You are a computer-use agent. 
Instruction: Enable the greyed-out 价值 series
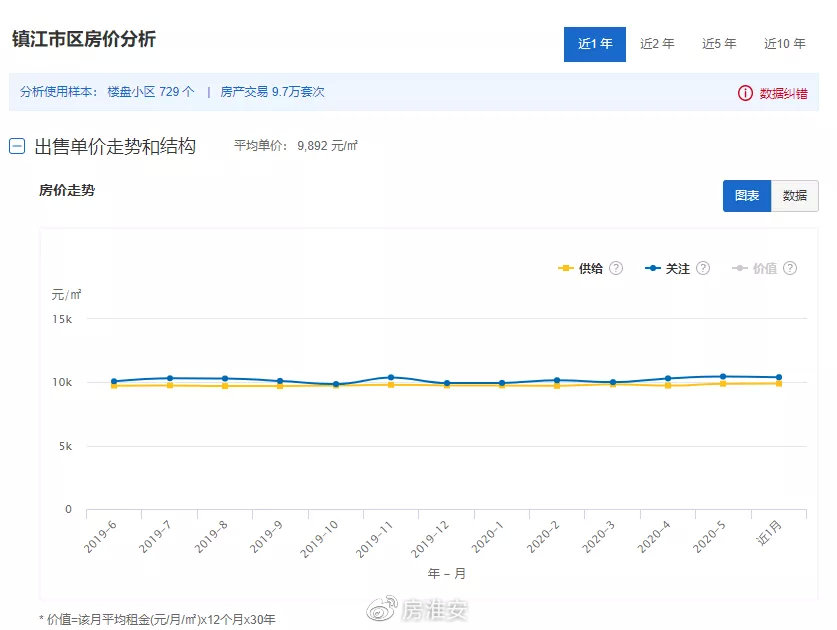point(764,269)
